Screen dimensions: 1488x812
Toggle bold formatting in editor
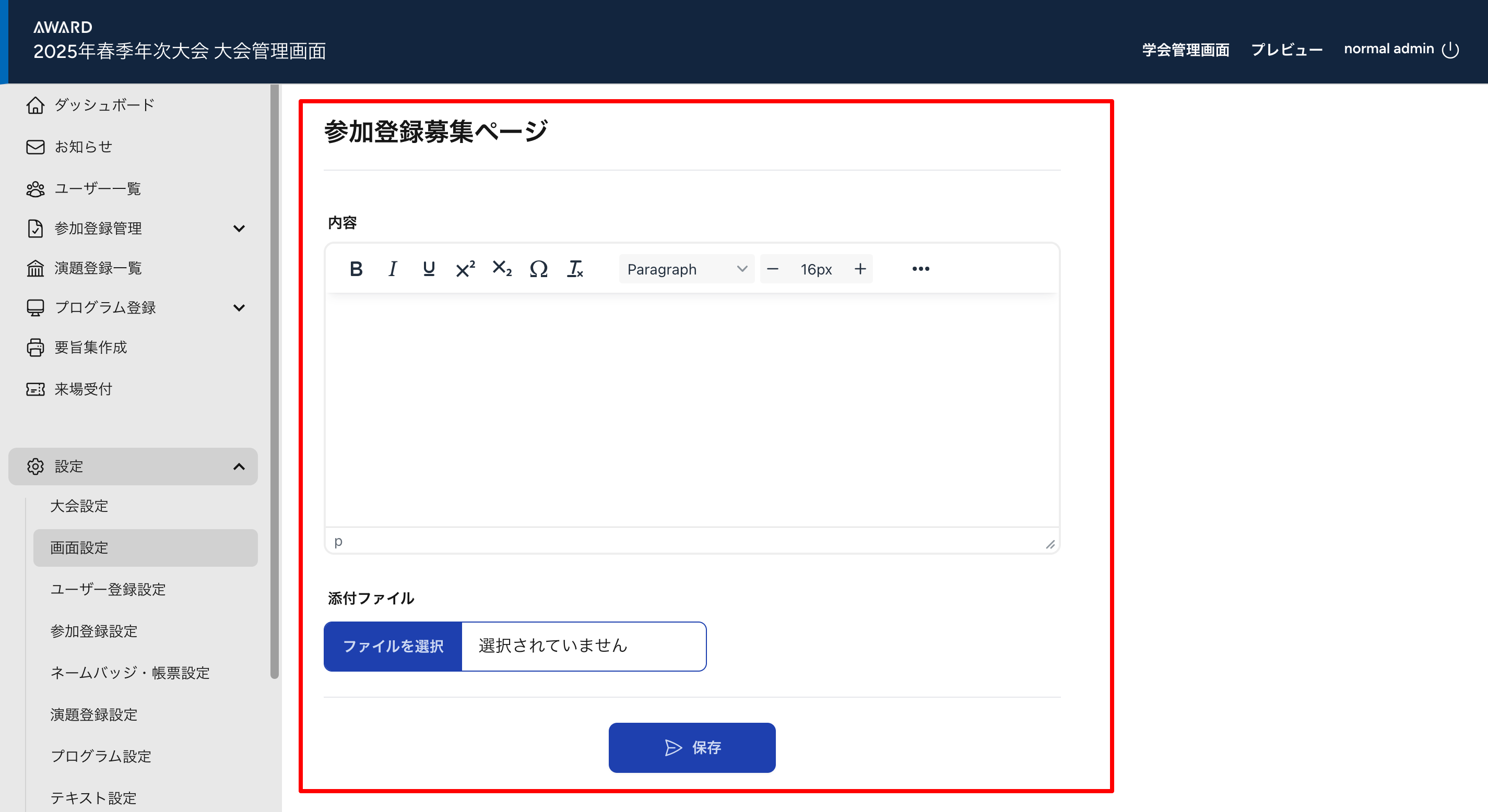point(356,269)
